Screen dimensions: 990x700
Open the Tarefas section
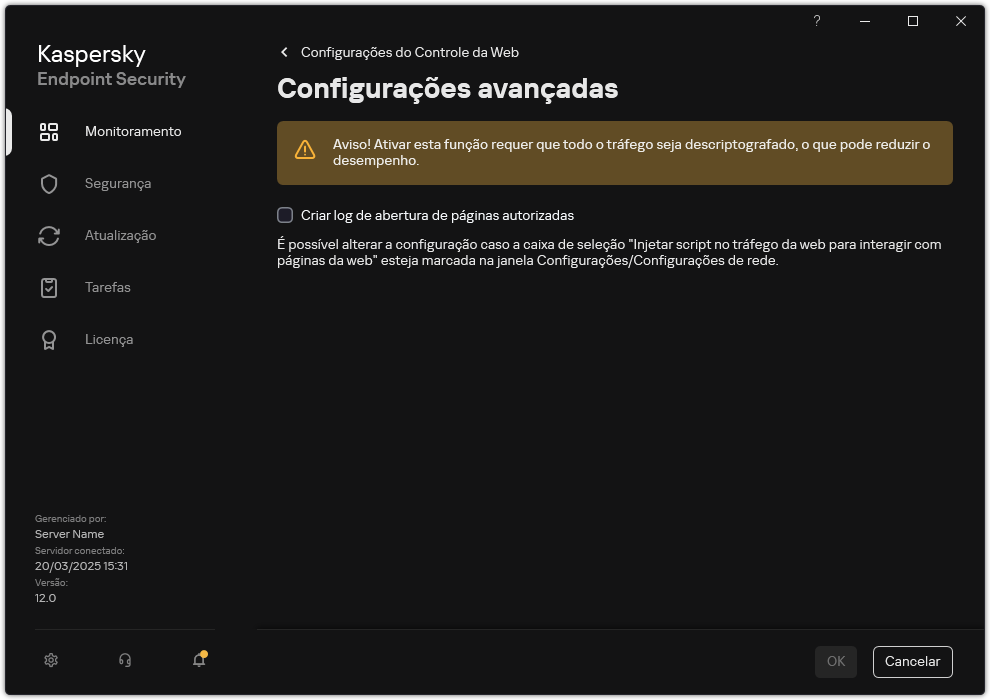[x=107, y=287]
